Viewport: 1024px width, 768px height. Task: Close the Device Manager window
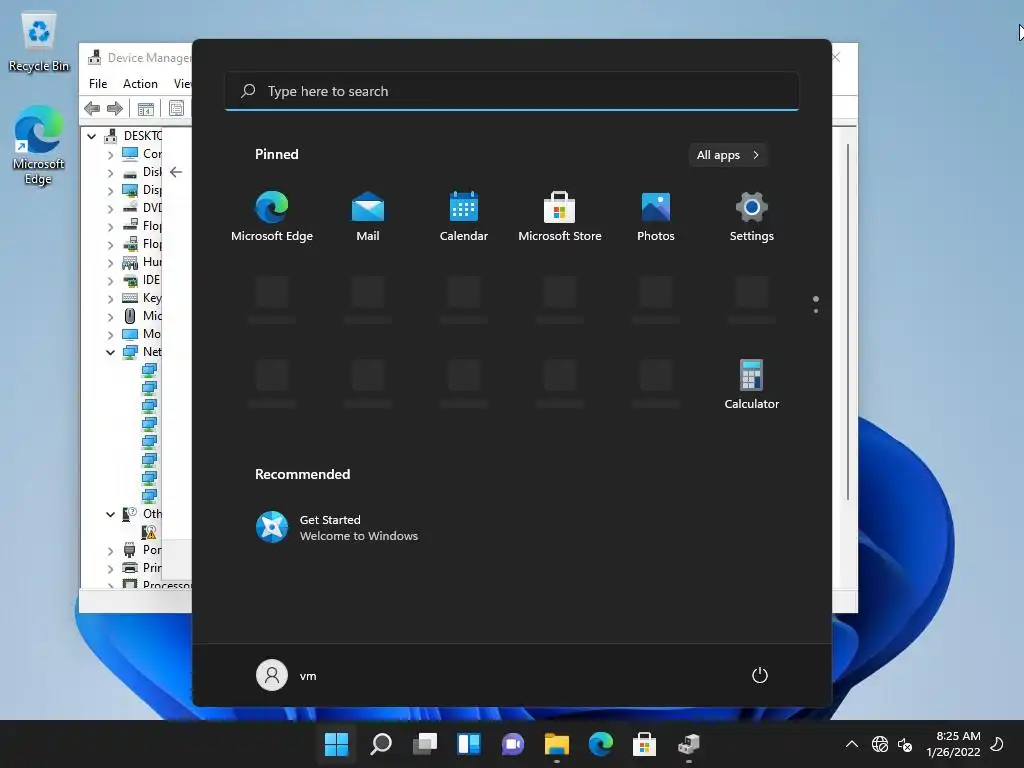pos(837,57)
